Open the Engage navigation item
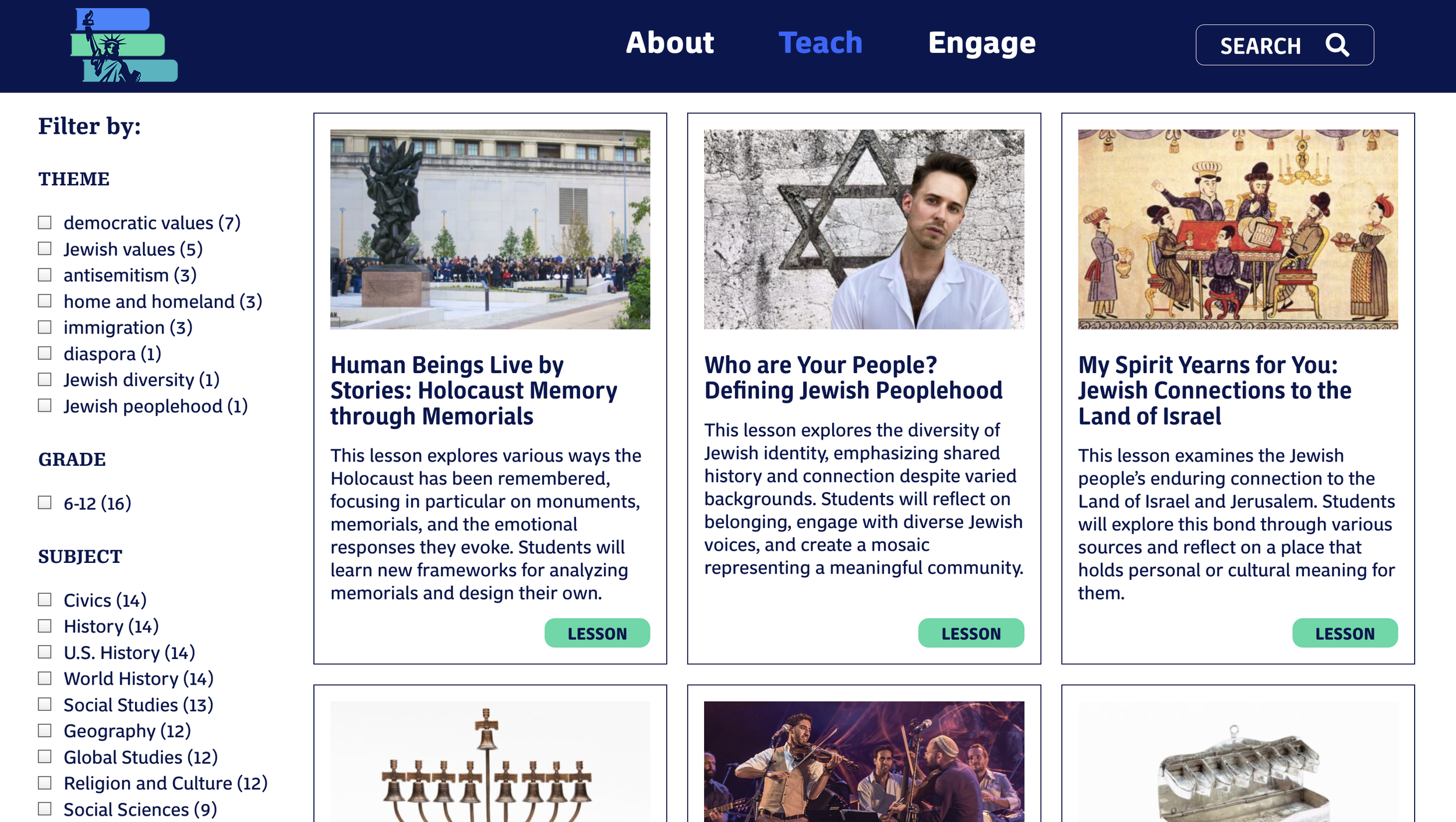The height and width of the screenshot is (822, 1456). coord(982,44)
